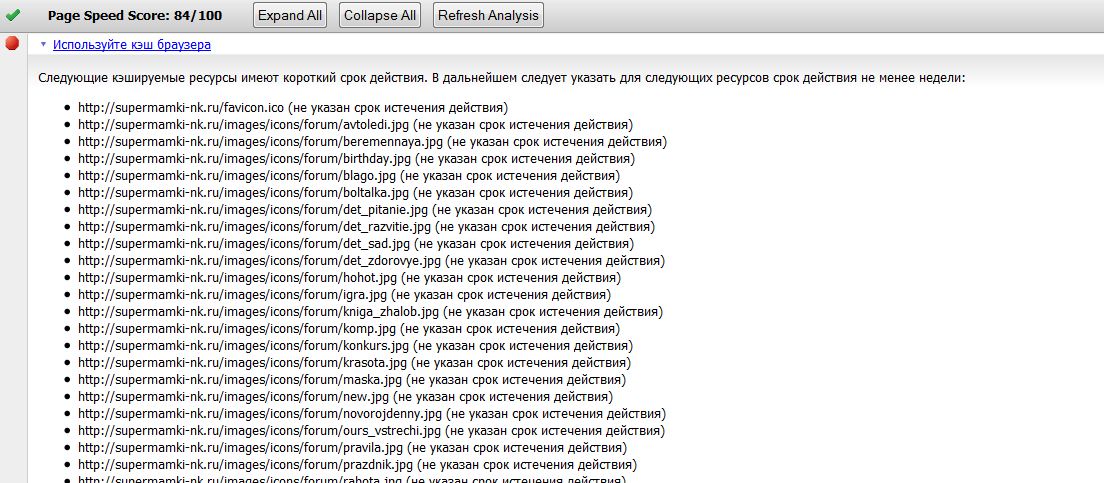This screenshot has height=483, width=1104.
Task: Collapse the browser cache rule triangle
Action: pos(43,44)
